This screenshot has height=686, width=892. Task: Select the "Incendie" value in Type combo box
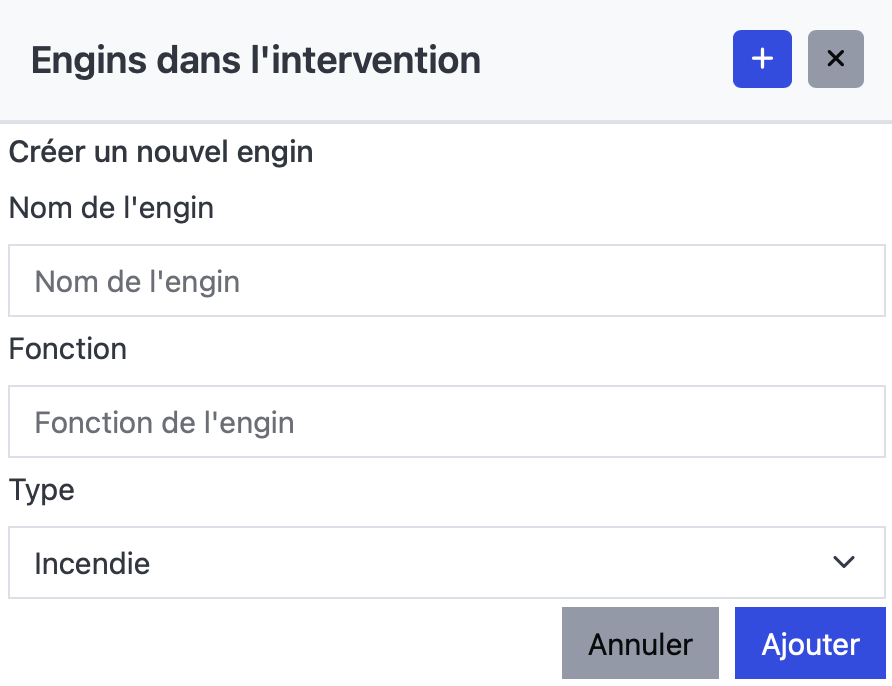click(92, 564)
